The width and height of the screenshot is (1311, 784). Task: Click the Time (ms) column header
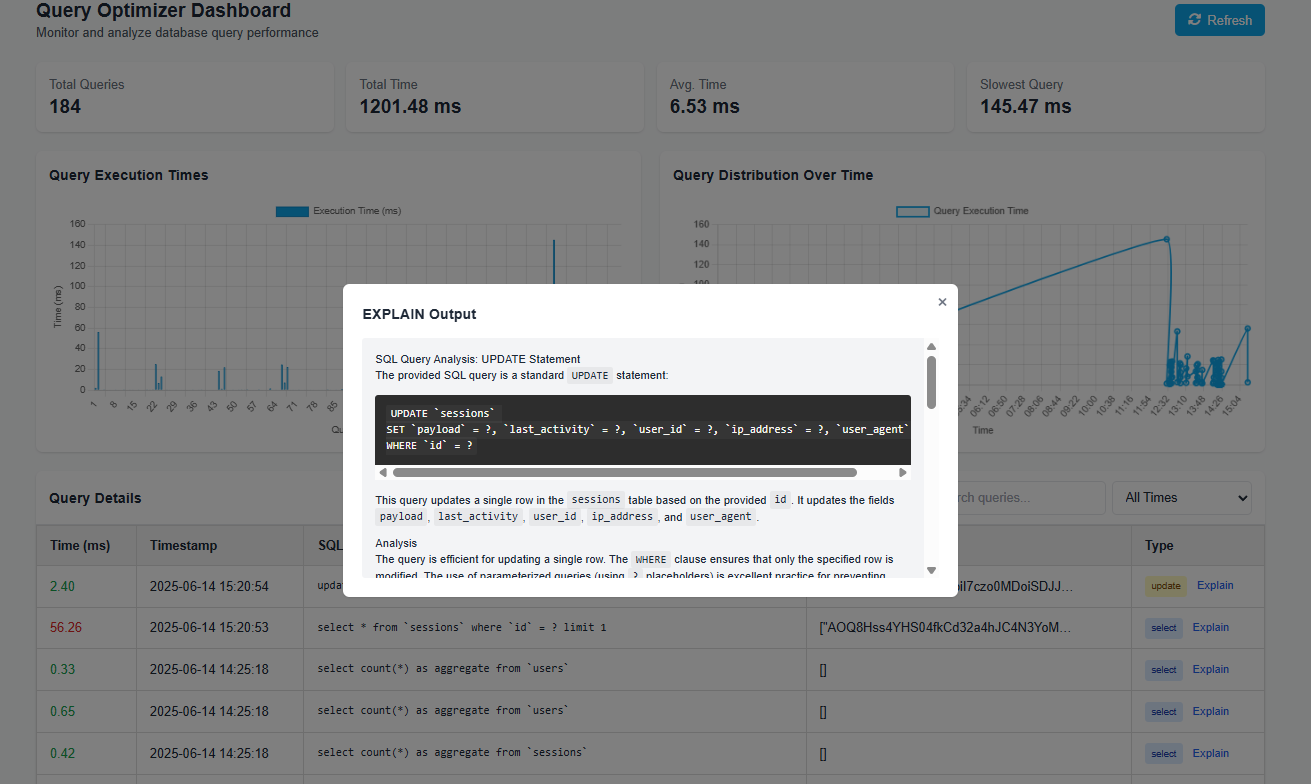point(80,546)
